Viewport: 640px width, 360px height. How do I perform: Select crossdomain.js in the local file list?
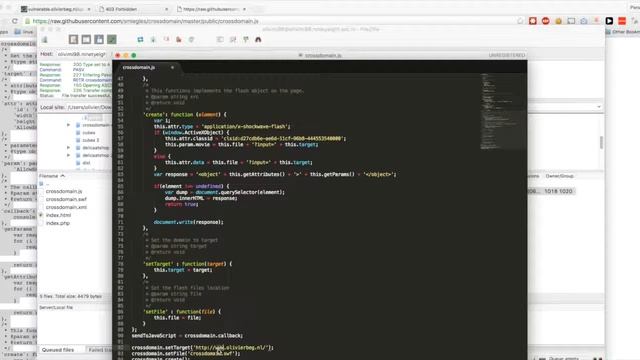(x=64, y=191)
